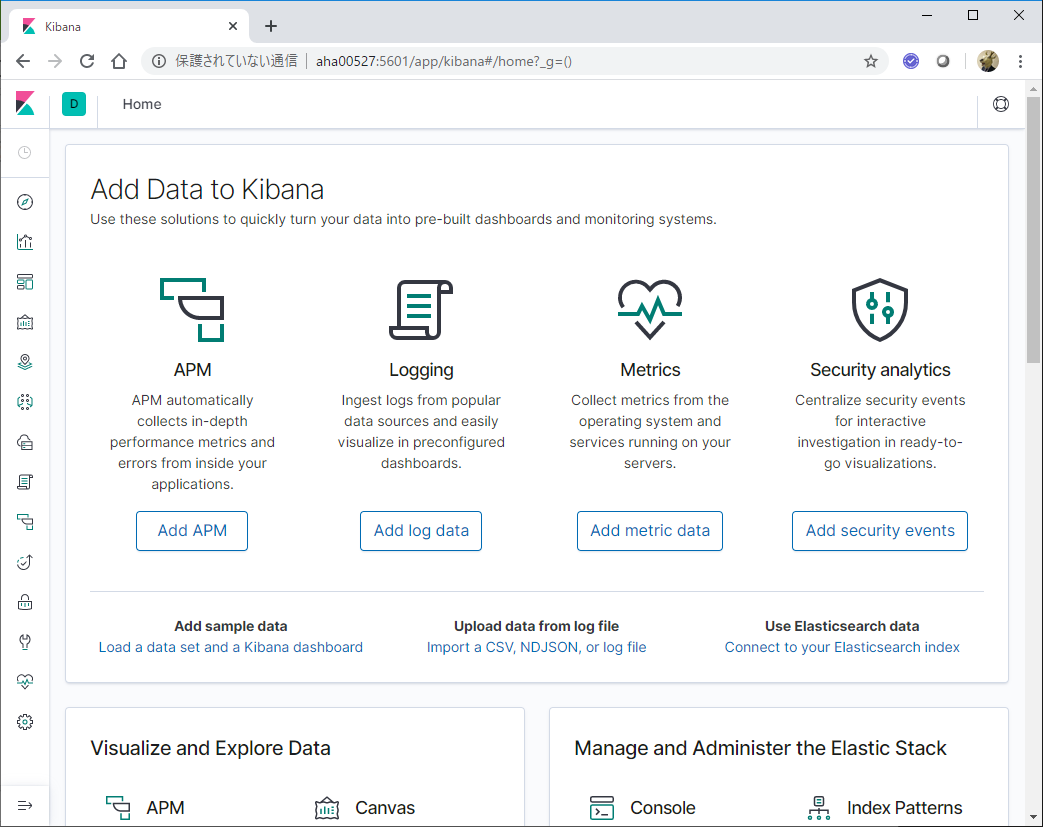The image size is (1043, 827).
Task: Open Discover compass icon in sidebar
Action: click(25, 202)
